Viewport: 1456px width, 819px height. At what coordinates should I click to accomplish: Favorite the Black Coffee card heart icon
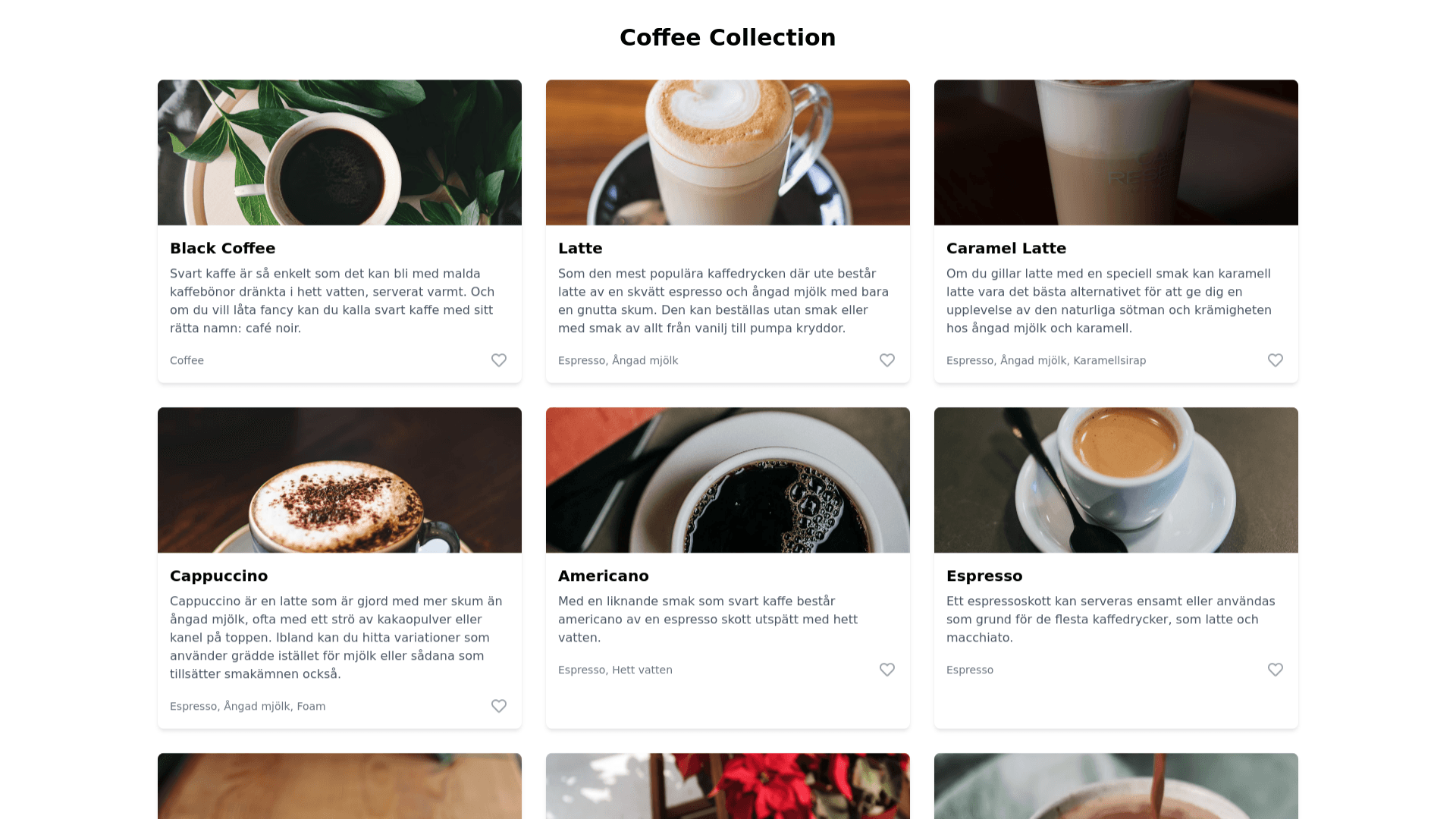tap(499, 360)
